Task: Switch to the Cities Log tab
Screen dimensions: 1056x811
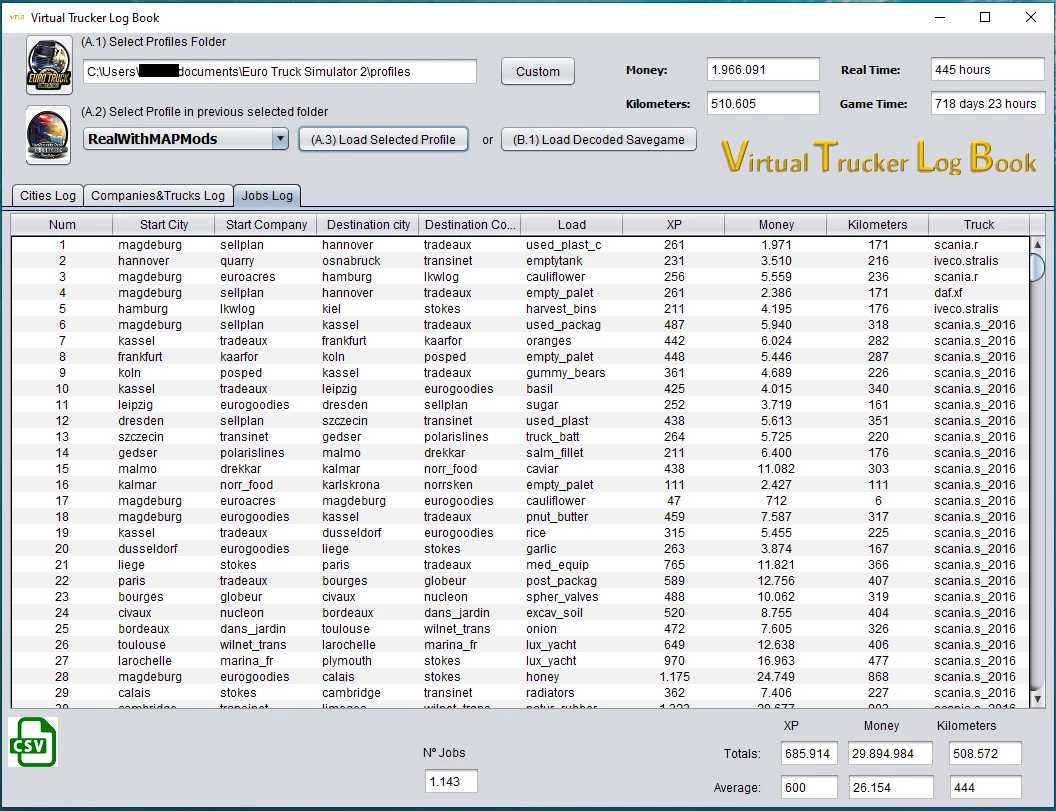Action: pos(47,196)
